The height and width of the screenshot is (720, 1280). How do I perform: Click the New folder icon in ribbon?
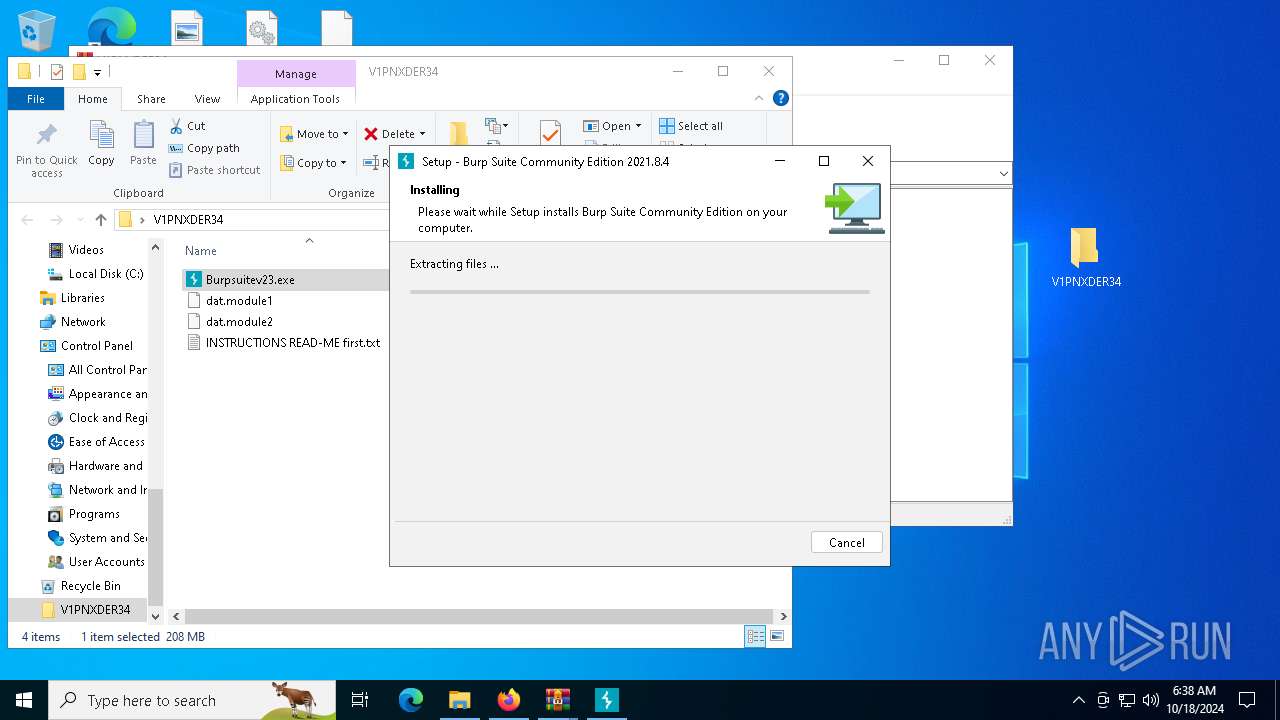point(458,134)
